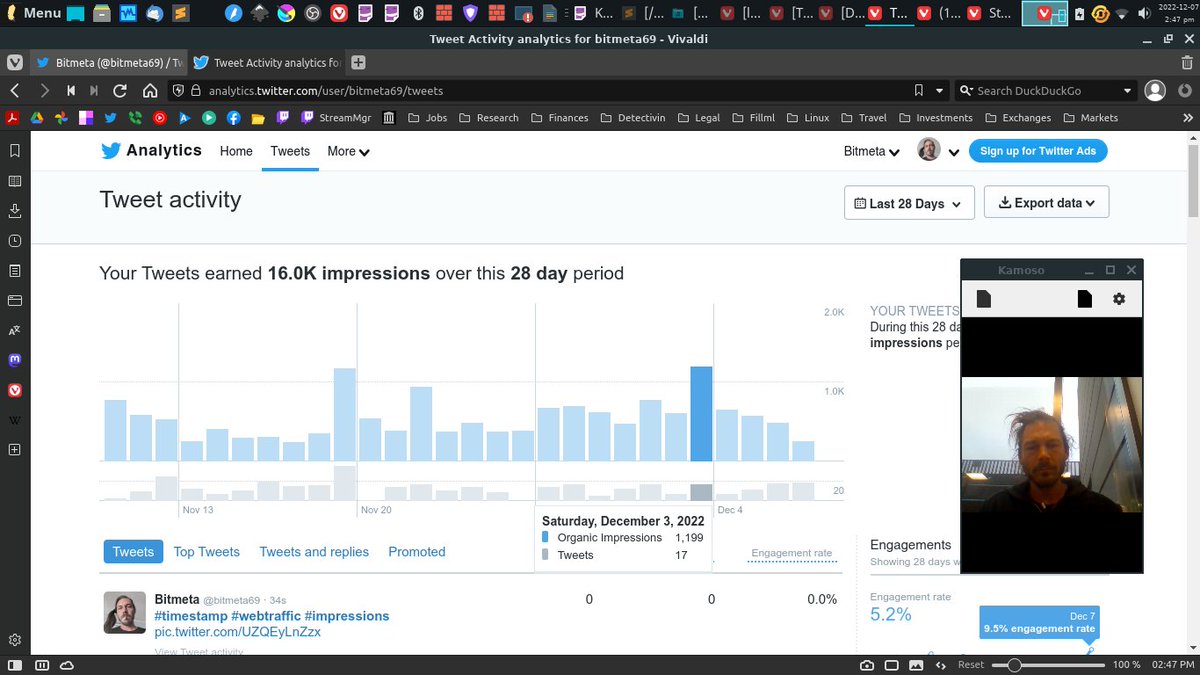Open the Facebook bookmark icon
The image size is (1200, 675).
click(233, 117)
